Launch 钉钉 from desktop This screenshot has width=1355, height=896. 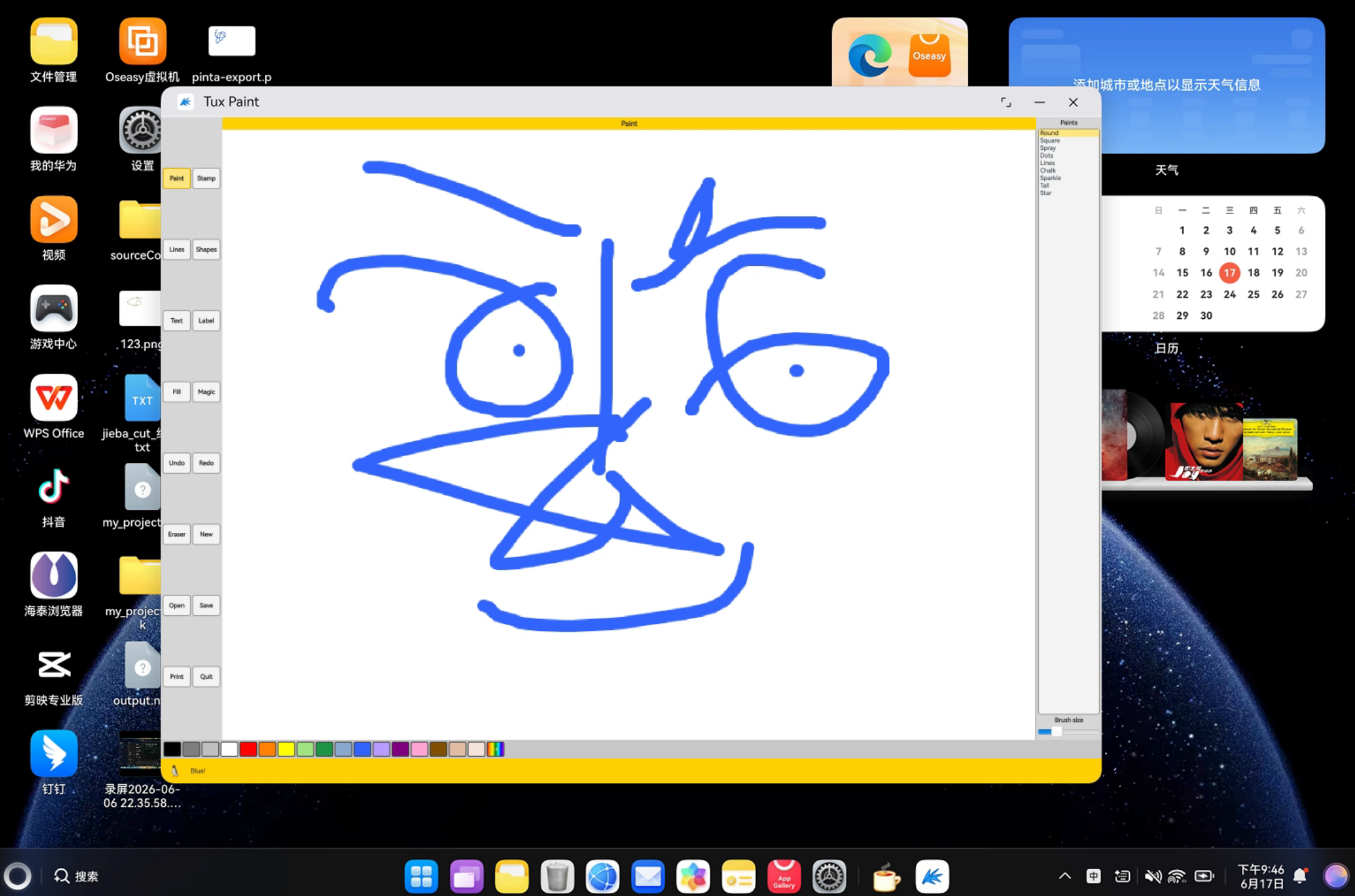[54, 764]
